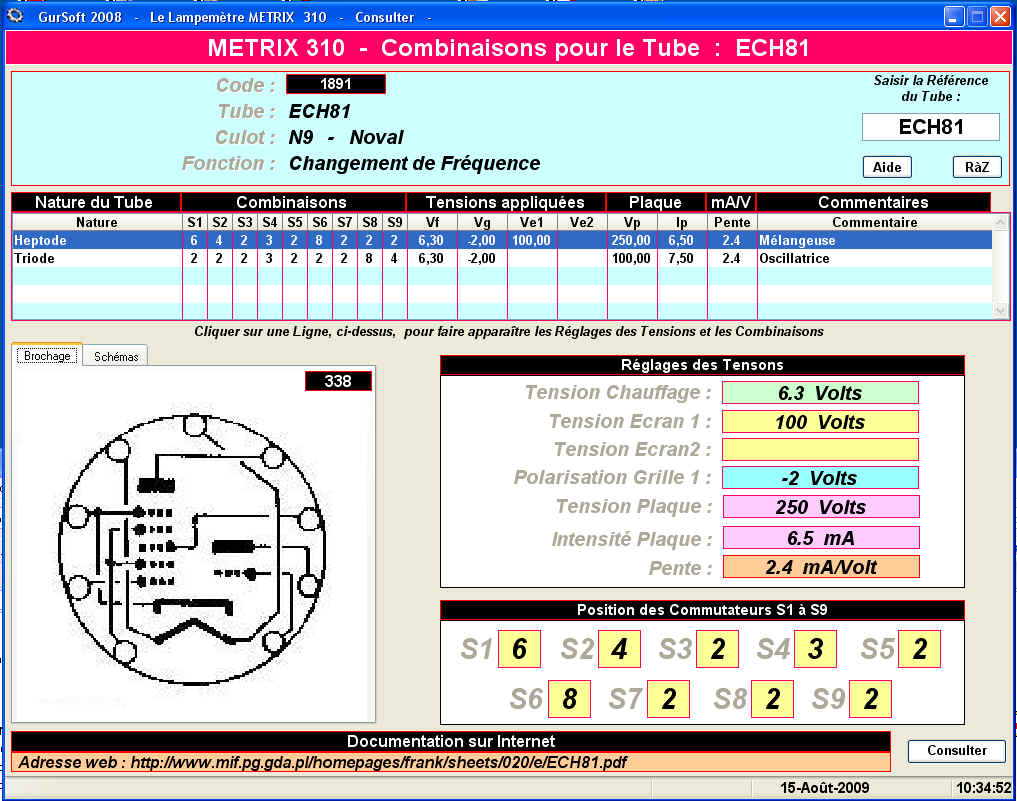This screenshot has width=1017, height=801.
Task: Select the Brochage tab
Action: tap(47, 355)
